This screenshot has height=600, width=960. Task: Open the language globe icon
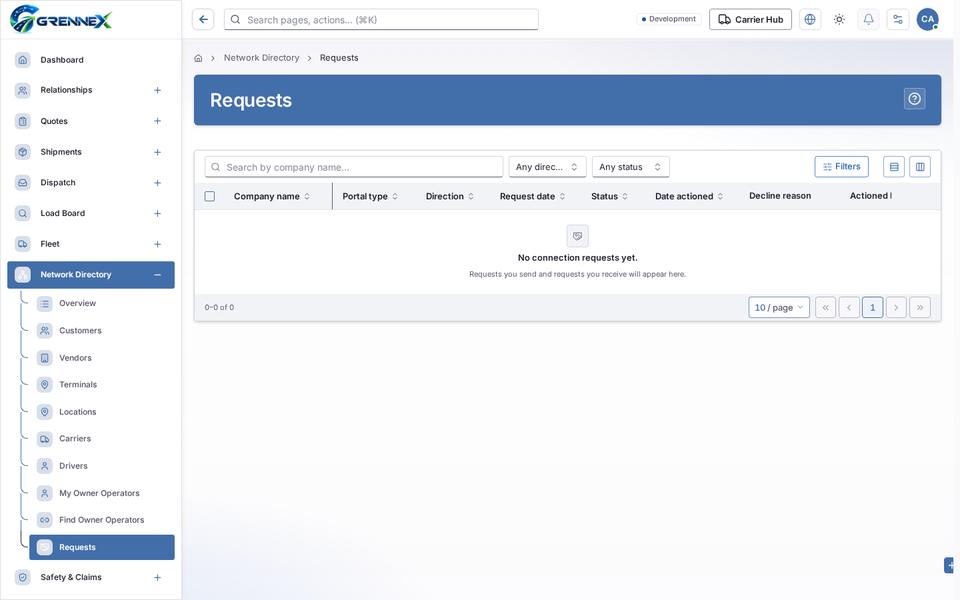coord(809,20)
